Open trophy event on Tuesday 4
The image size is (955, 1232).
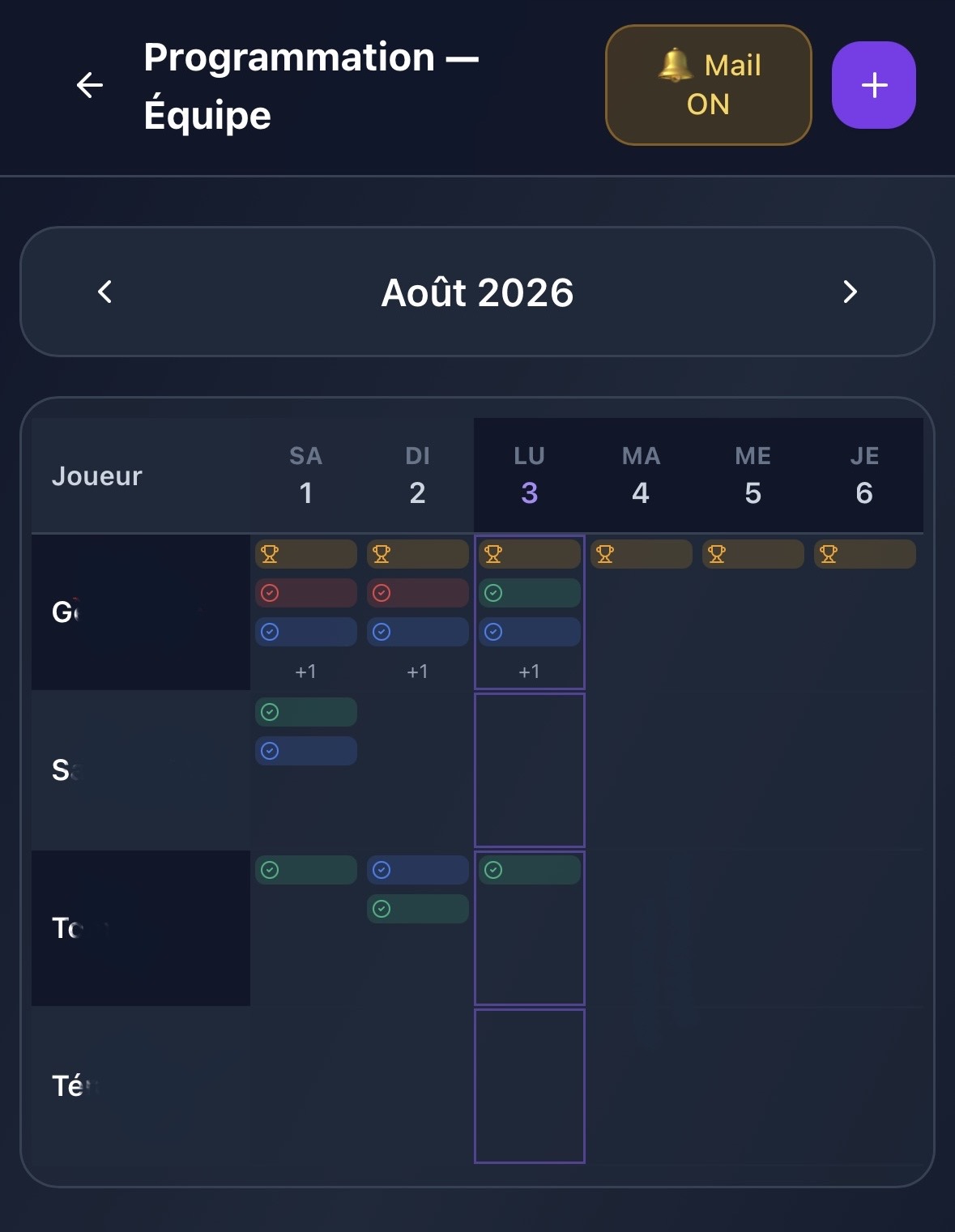tap(642, 554)
